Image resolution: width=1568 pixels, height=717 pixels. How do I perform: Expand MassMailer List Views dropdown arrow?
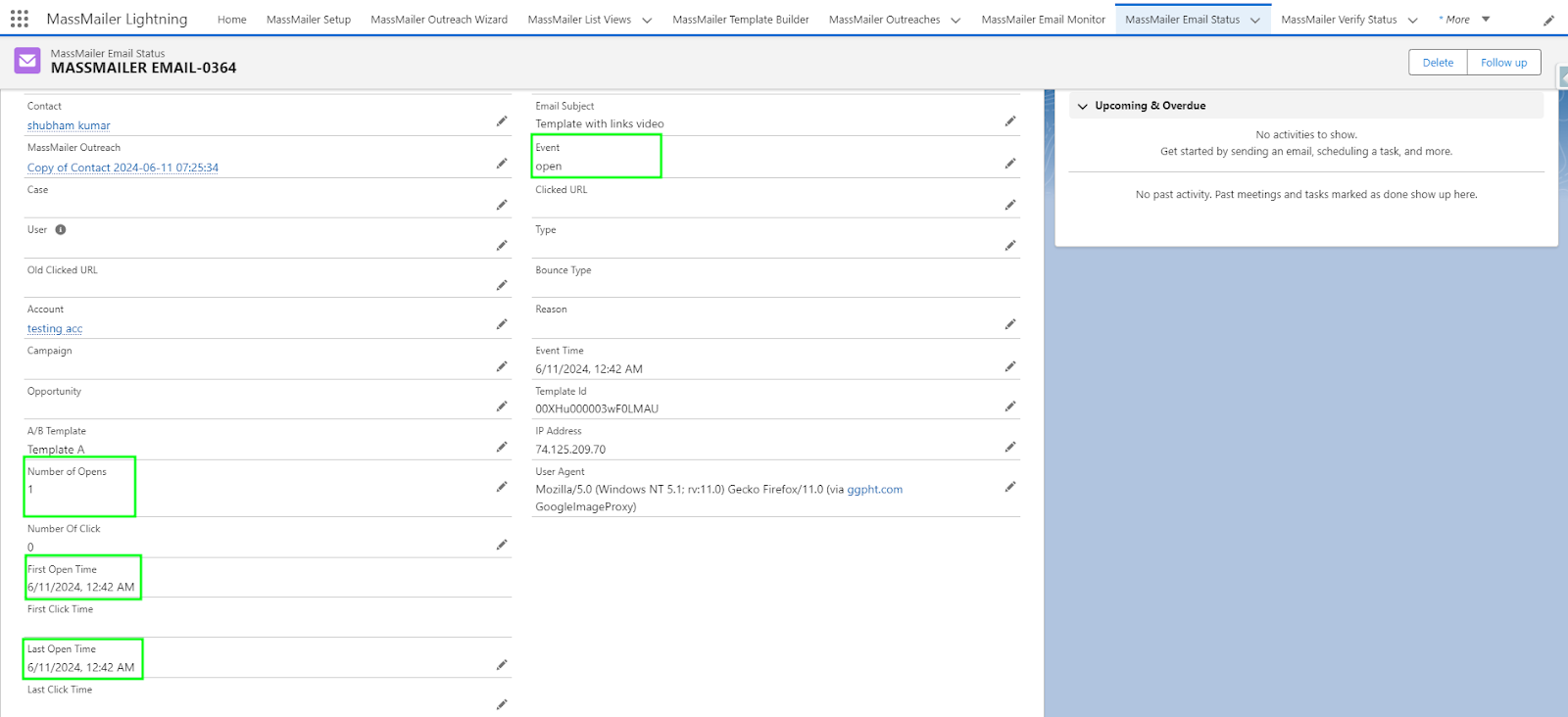(x=647, y=20)
